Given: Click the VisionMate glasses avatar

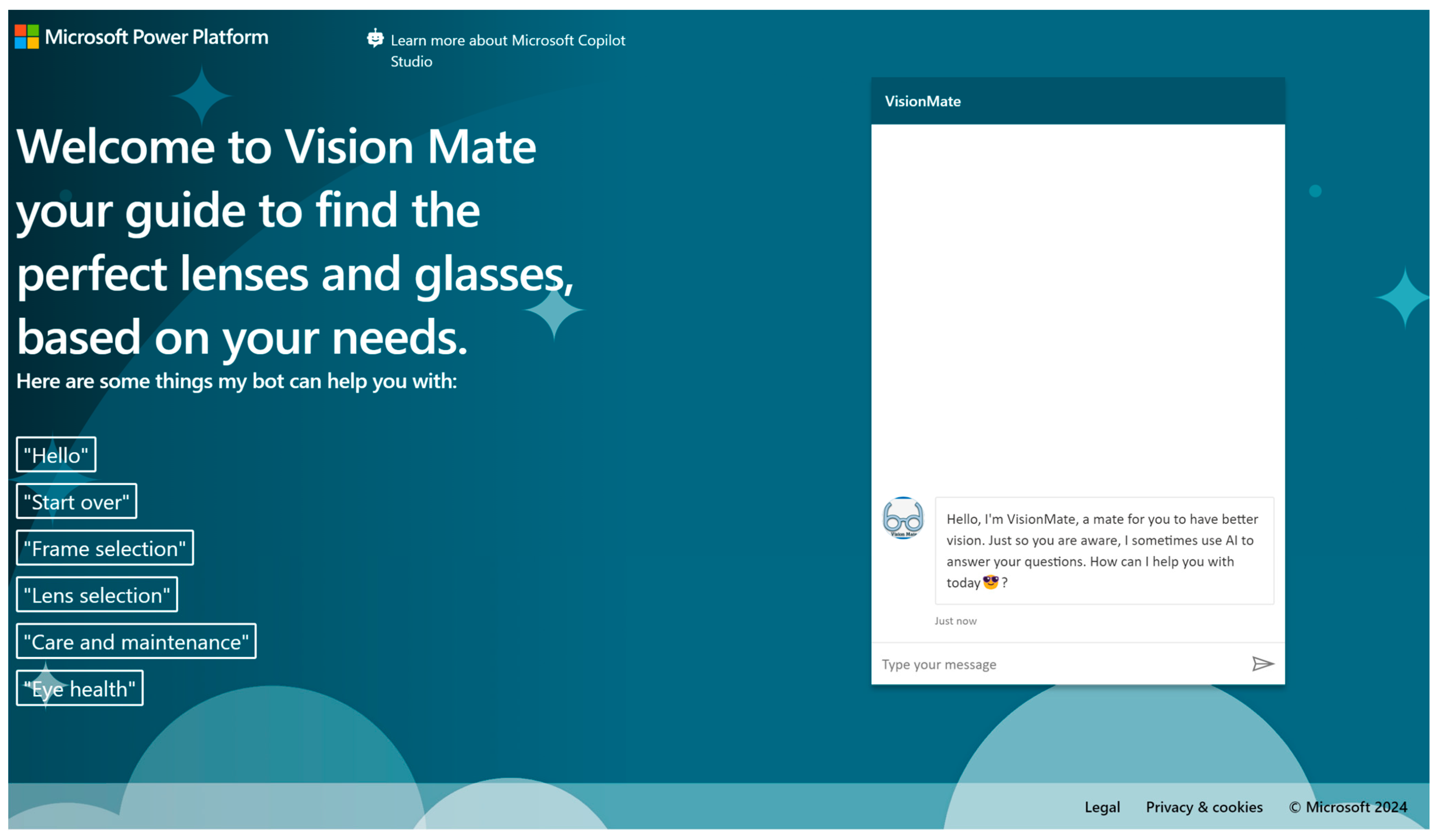Looking at the screenshot, I should (903, 517).
